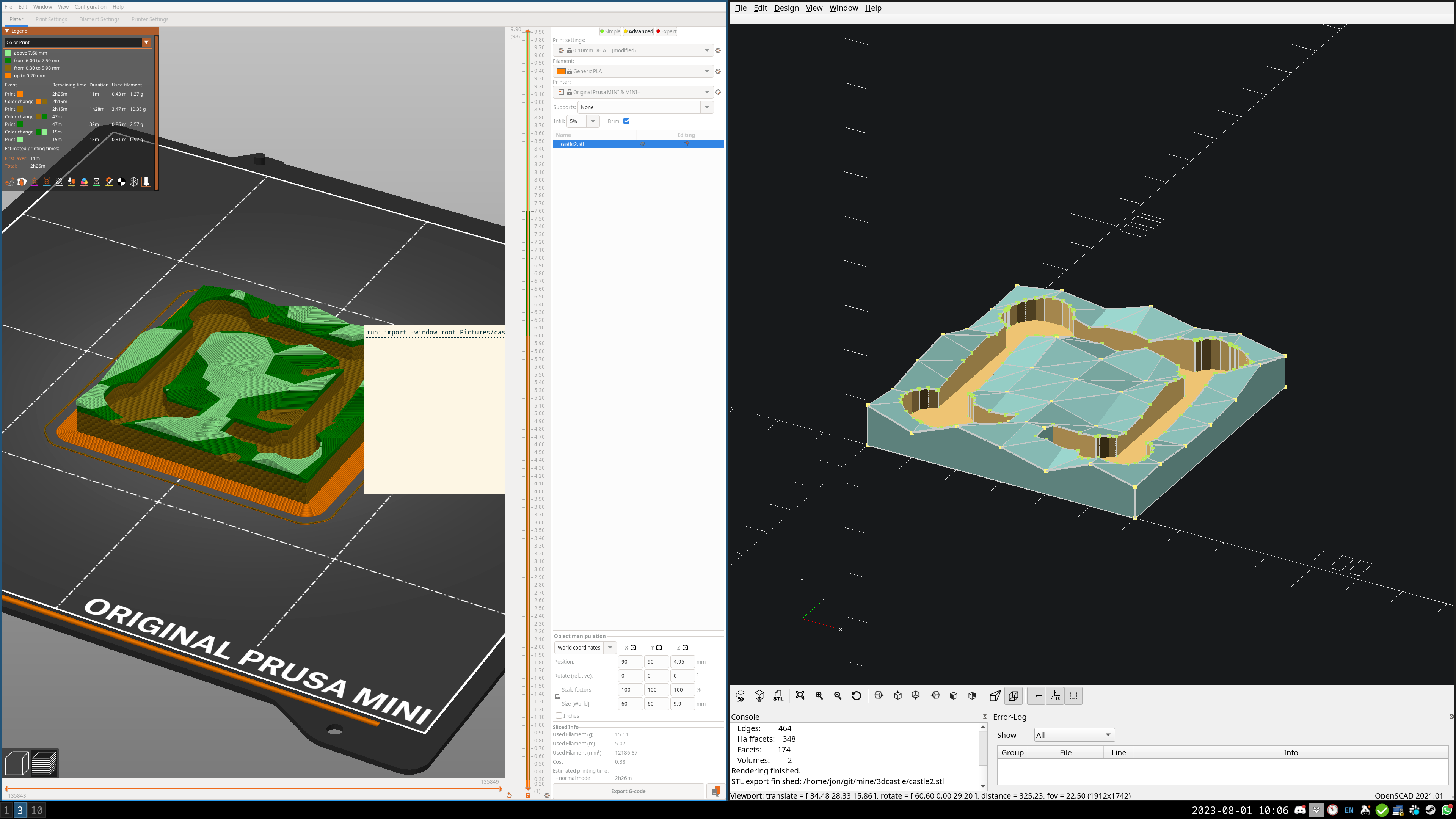Click Steam icon in system tray
The width and height of the screenshot is (1456, 819).
(x=1430, y=810)
